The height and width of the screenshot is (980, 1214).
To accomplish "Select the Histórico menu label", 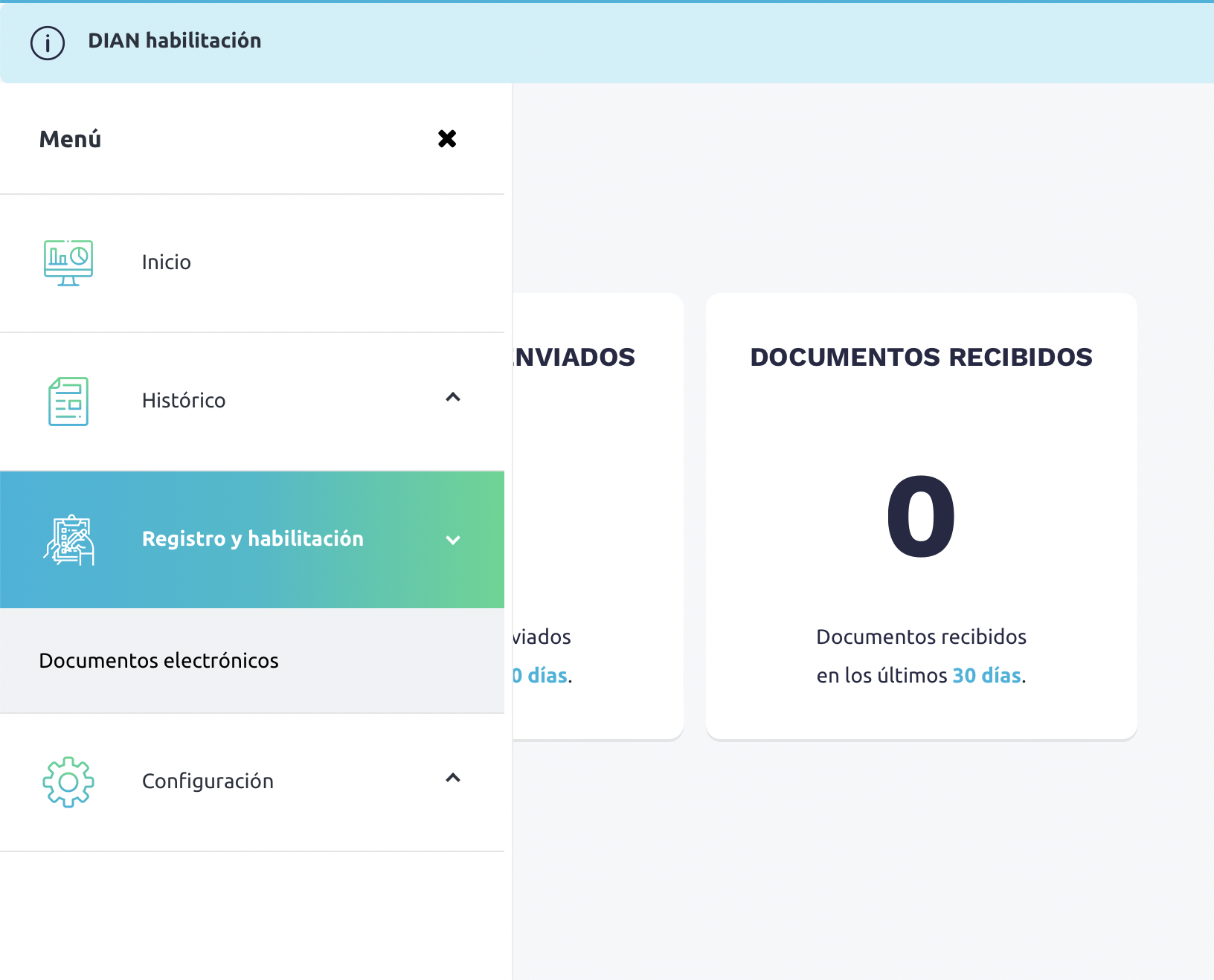I will (x=184, y=401).
